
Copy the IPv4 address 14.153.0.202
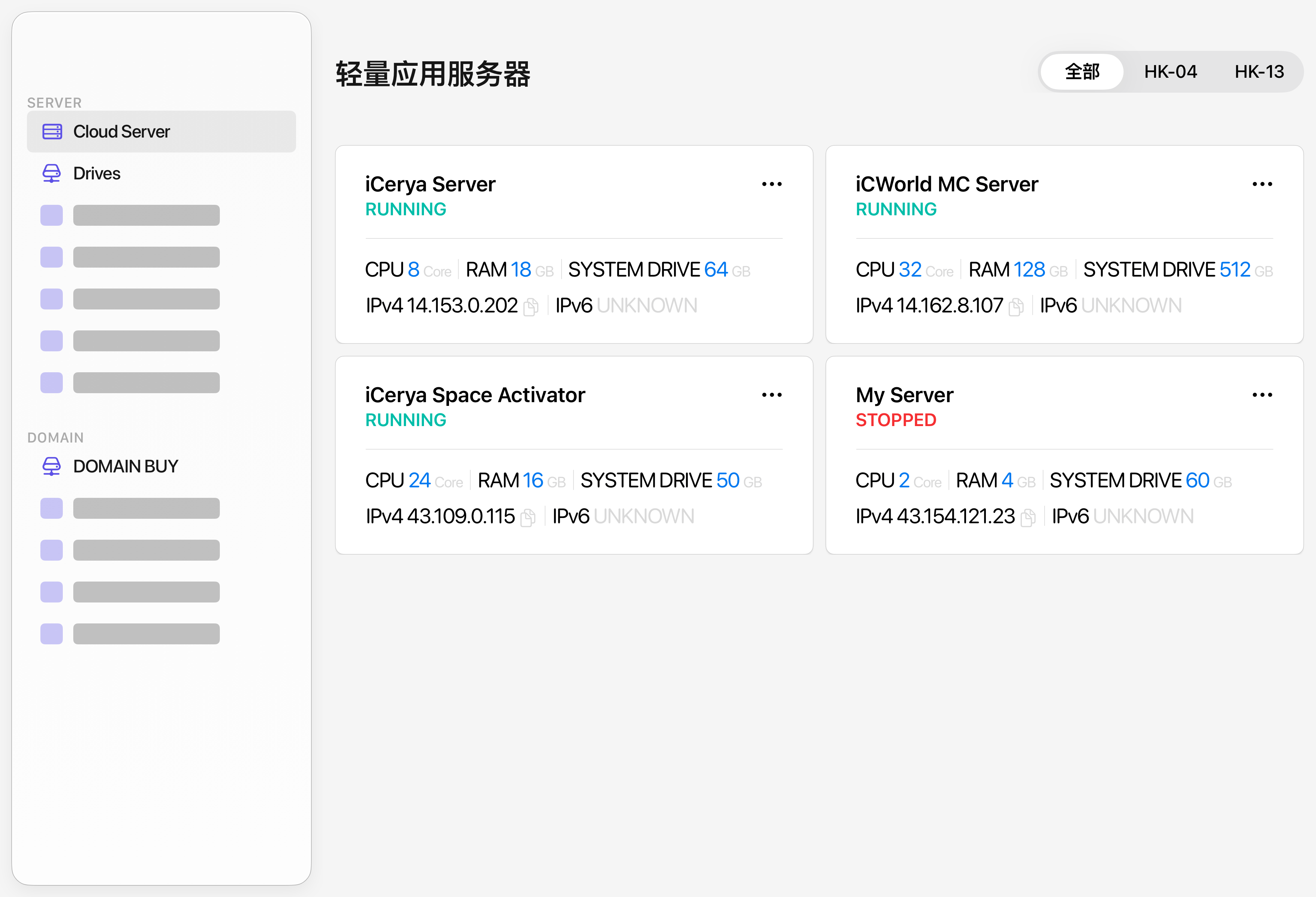click(x=531, y=307)
